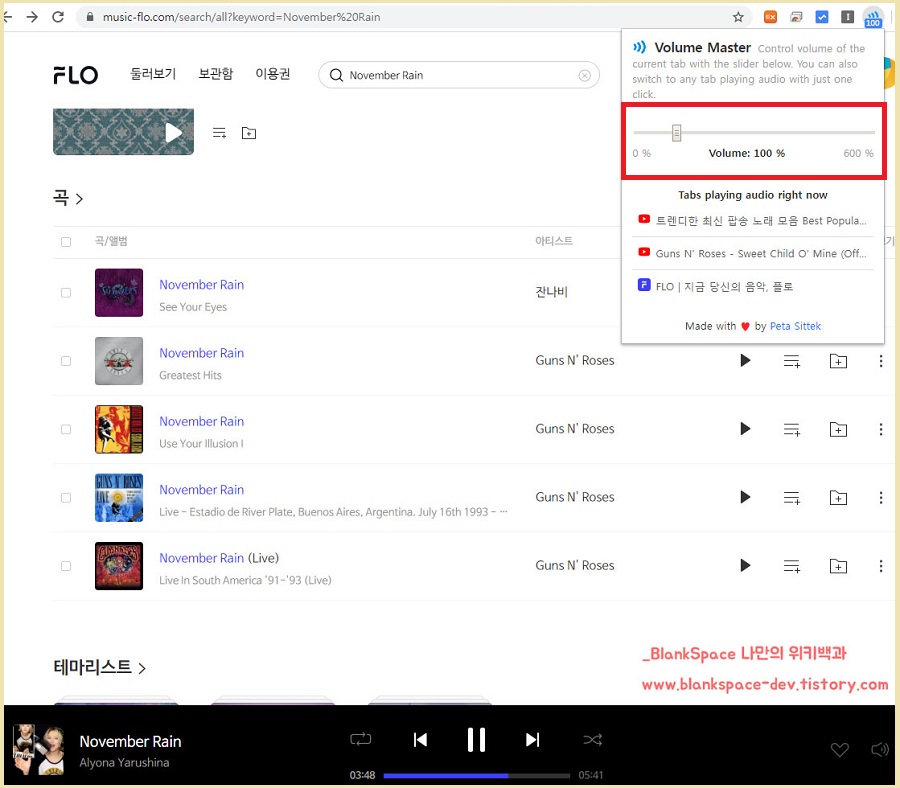Viewport: 900px width, 788px height.
Task: Click the now-playing album art
Action: (38, 749)
